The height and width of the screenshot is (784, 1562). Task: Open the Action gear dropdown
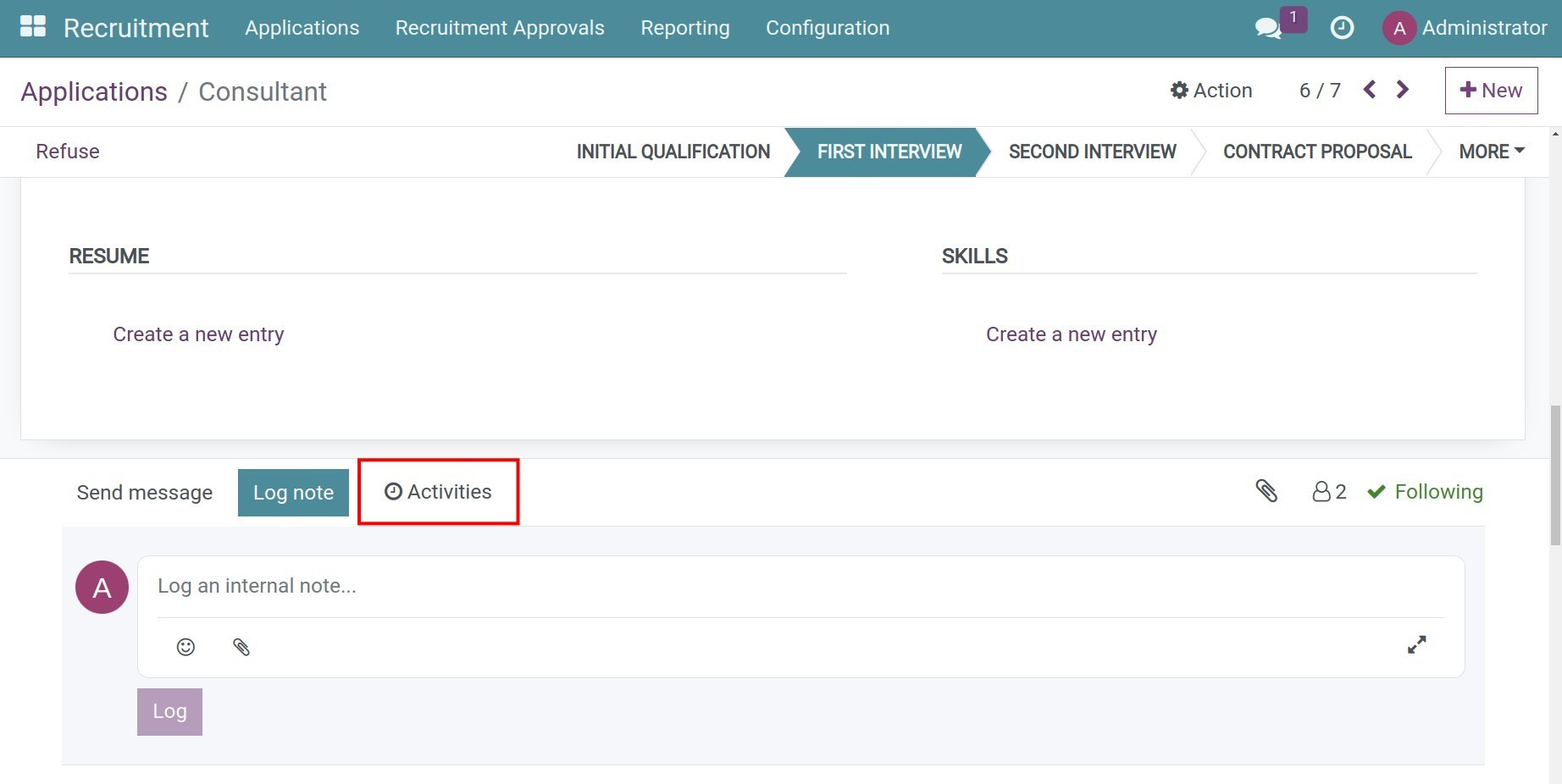tap(1211, 91)
